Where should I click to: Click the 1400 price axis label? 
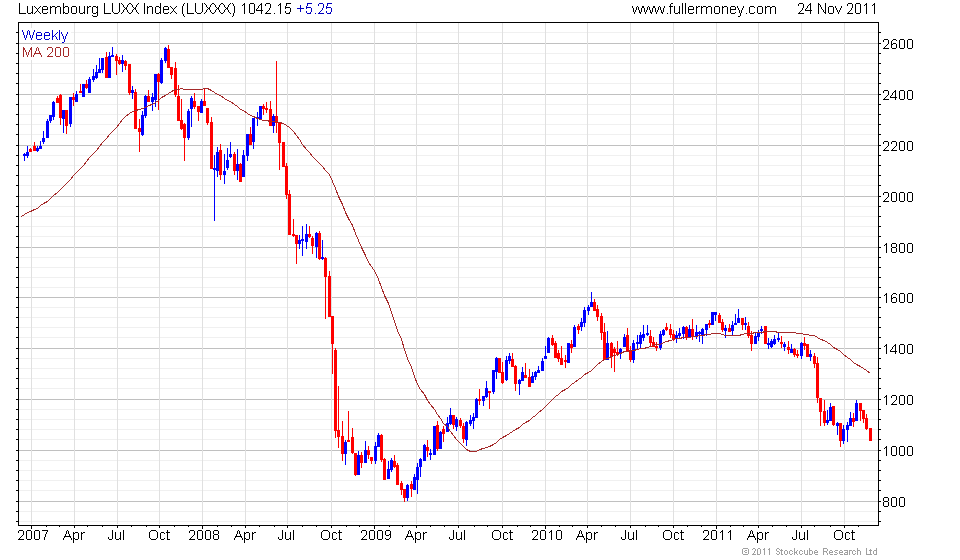[898, 349]
